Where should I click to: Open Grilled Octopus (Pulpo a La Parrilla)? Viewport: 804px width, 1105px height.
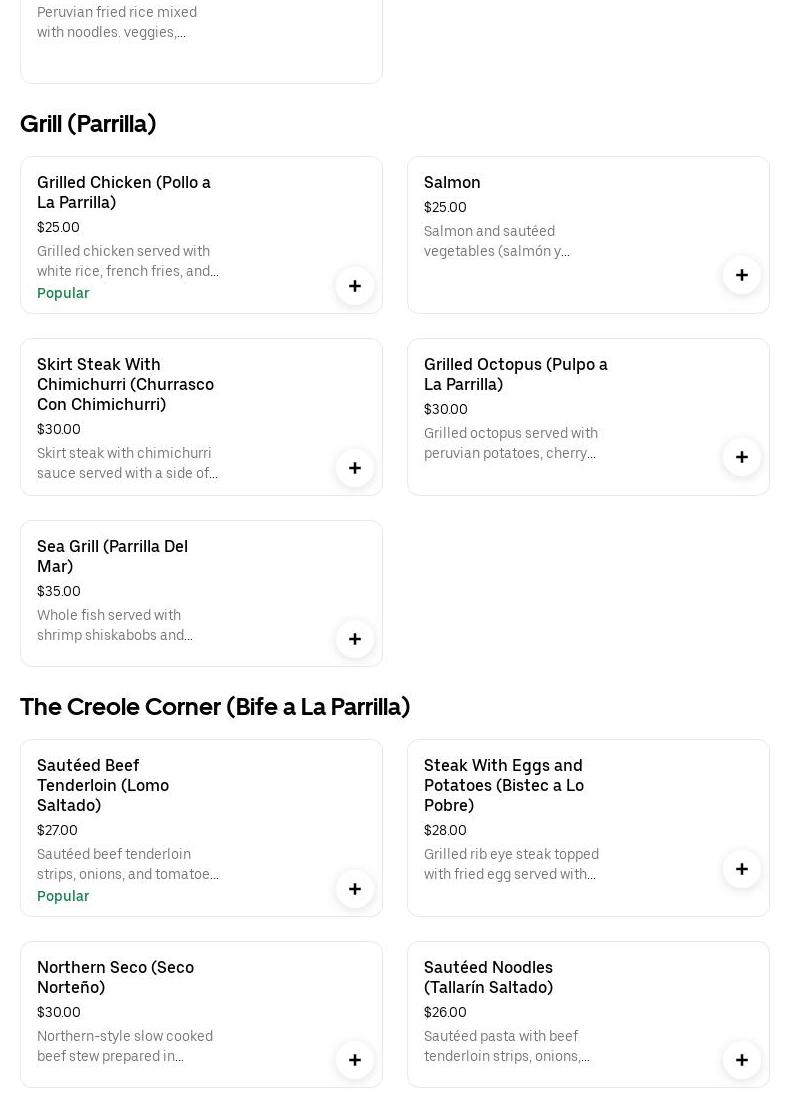515,374
